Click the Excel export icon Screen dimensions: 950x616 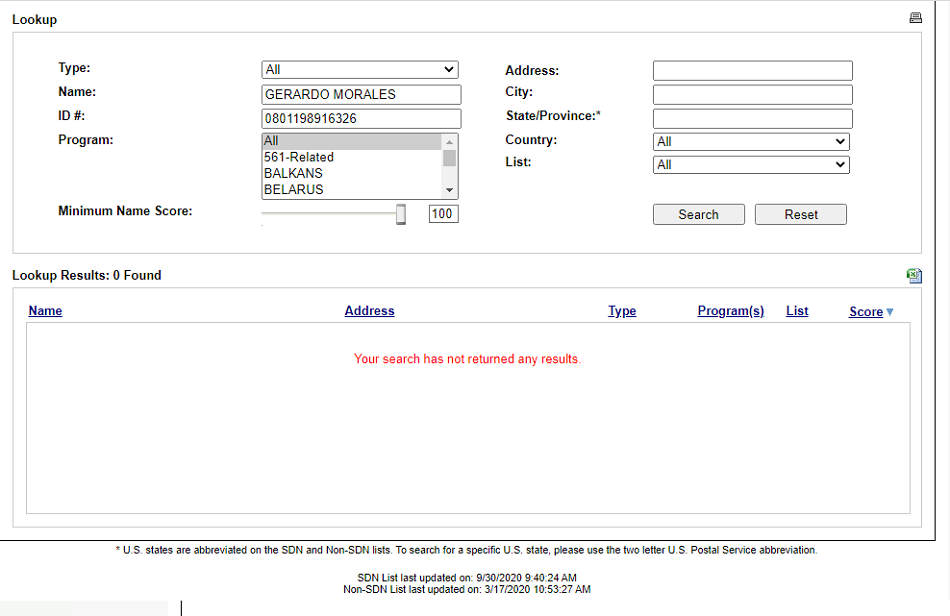click(913, 276)
